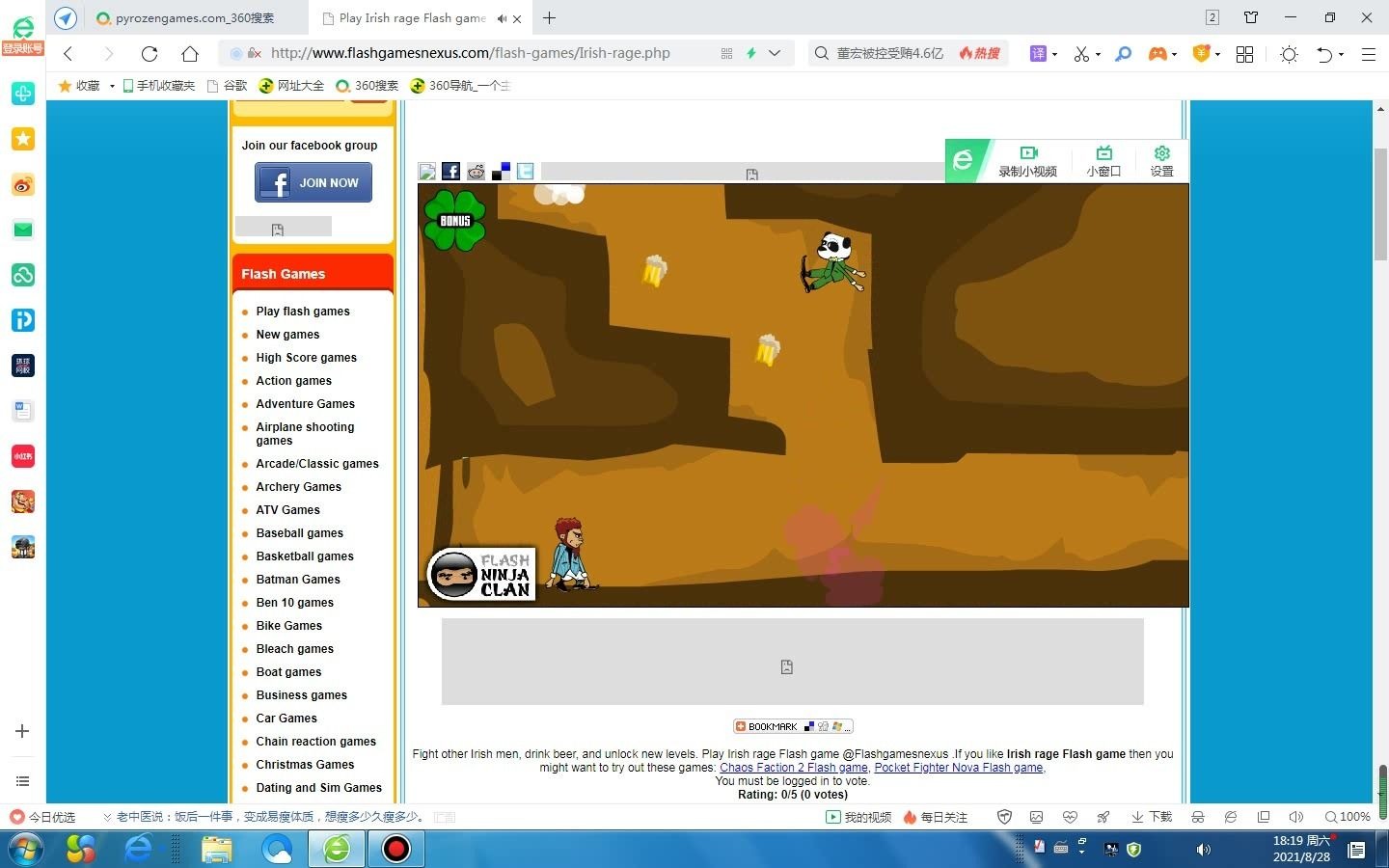The width and height of the screenshot is (1389, 868).
Task: Click the green lightning speed mode icon
Action: pos(750,53)
